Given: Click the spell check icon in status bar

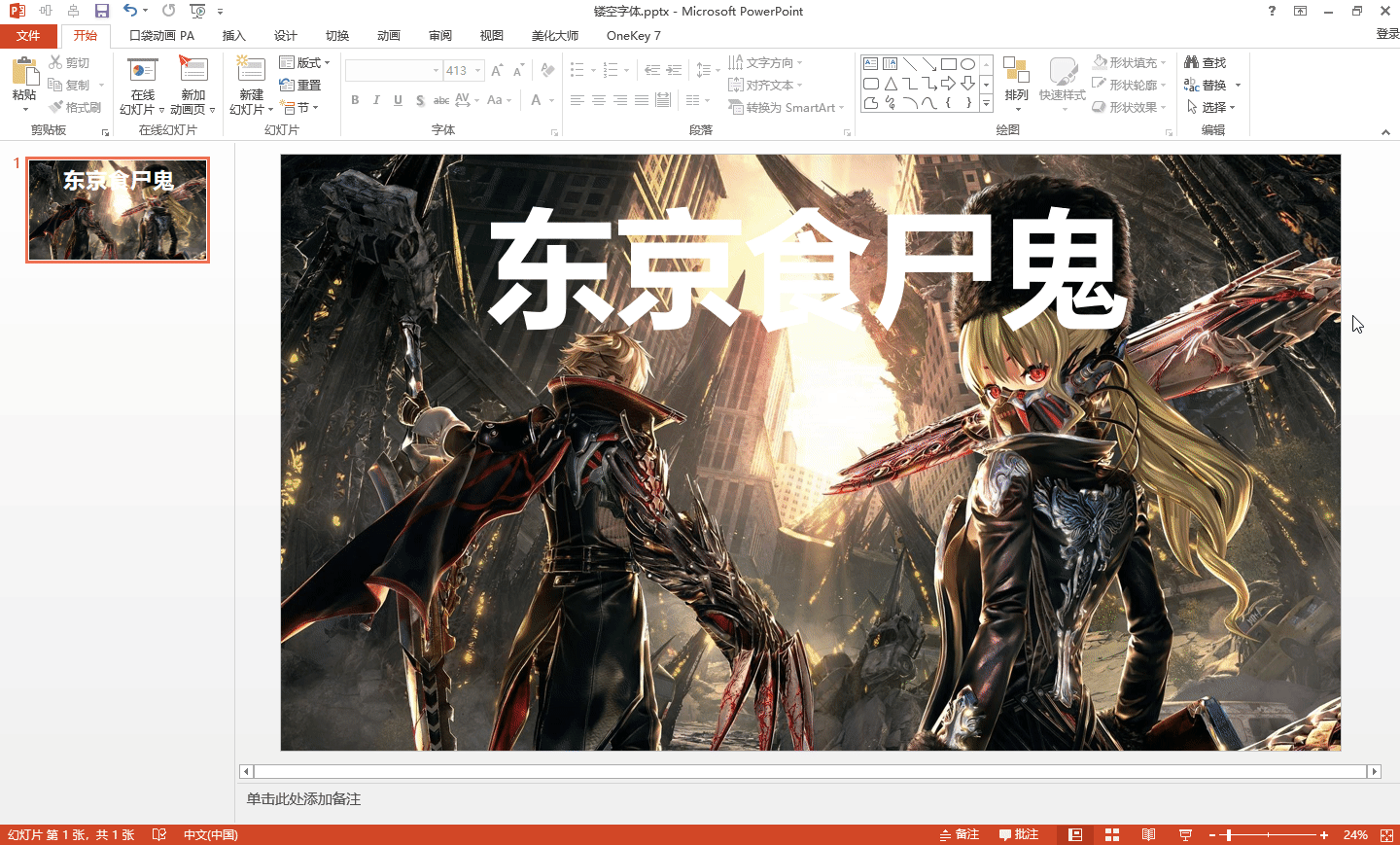Looking at the screenshot, I should 159,835.
